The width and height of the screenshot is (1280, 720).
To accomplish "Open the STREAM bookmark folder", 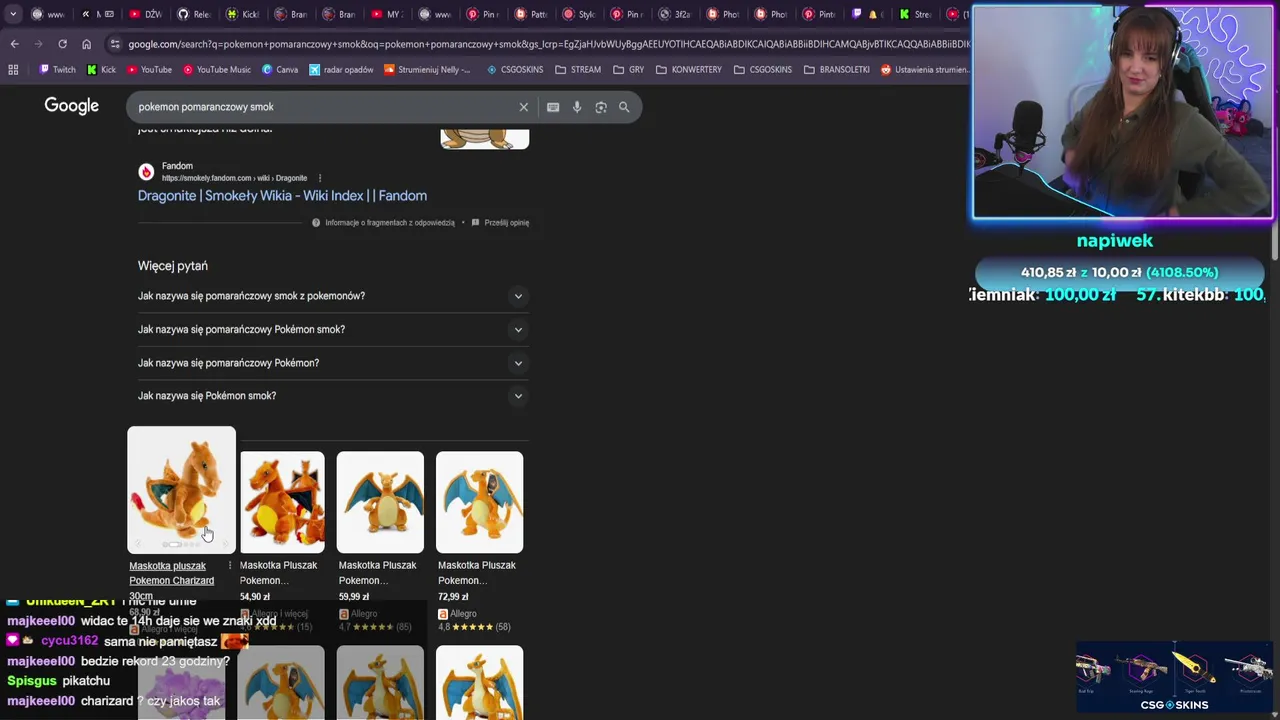I will click(x=577, y=70).
